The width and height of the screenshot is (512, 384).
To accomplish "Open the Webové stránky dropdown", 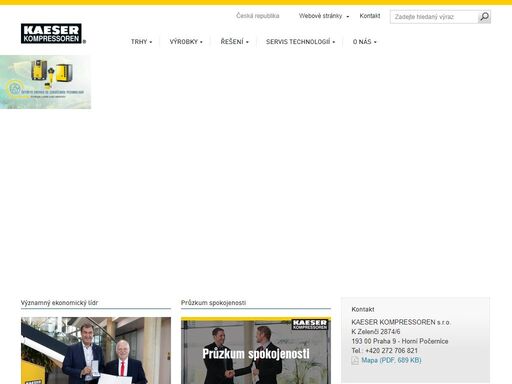I will coord(324,16).
